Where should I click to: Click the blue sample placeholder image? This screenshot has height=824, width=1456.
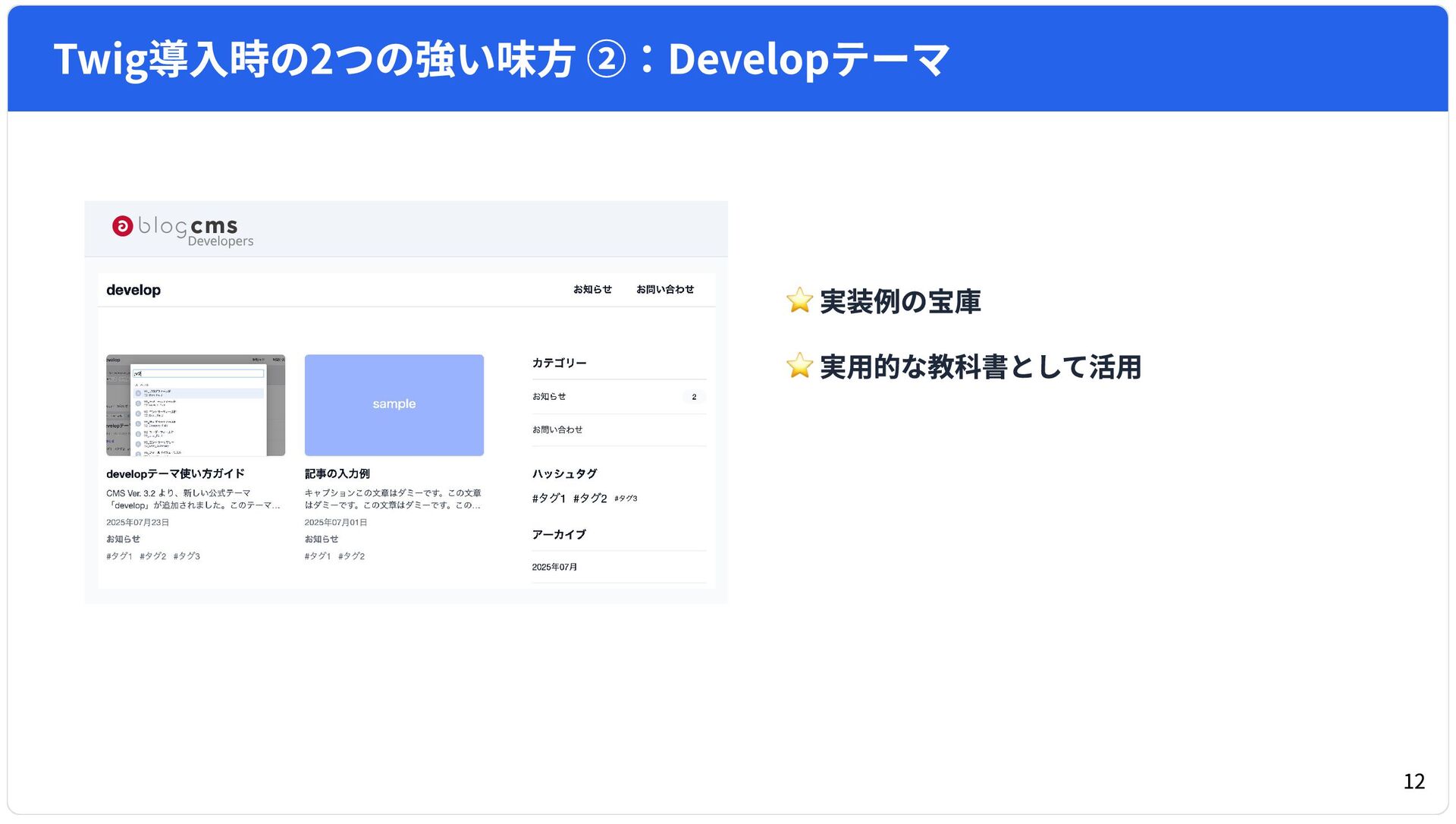click(x=394, y=405)
